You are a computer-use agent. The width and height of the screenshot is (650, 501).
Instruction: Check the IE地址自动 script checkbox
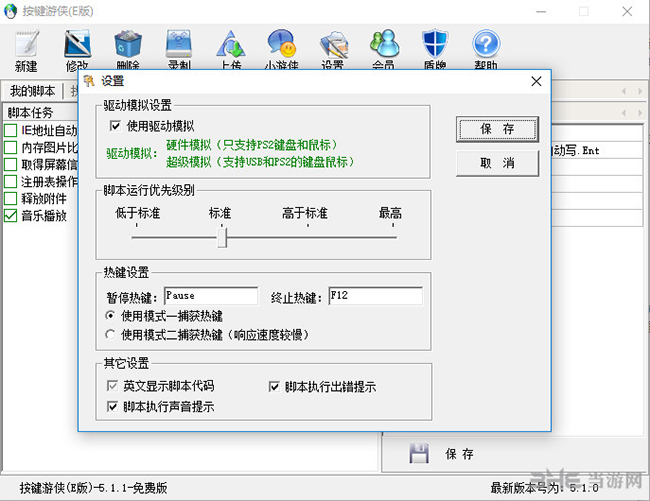click(x=10, y=130)
